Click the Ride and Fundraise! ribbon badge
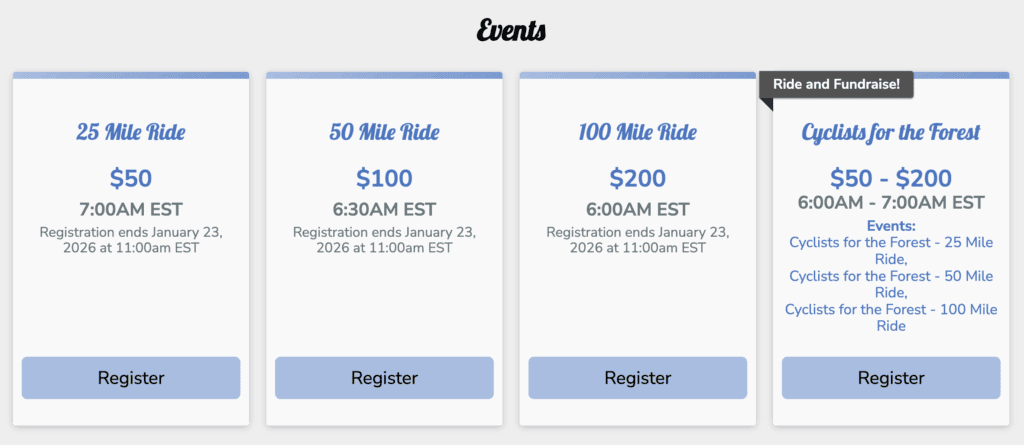 point(836,84)
